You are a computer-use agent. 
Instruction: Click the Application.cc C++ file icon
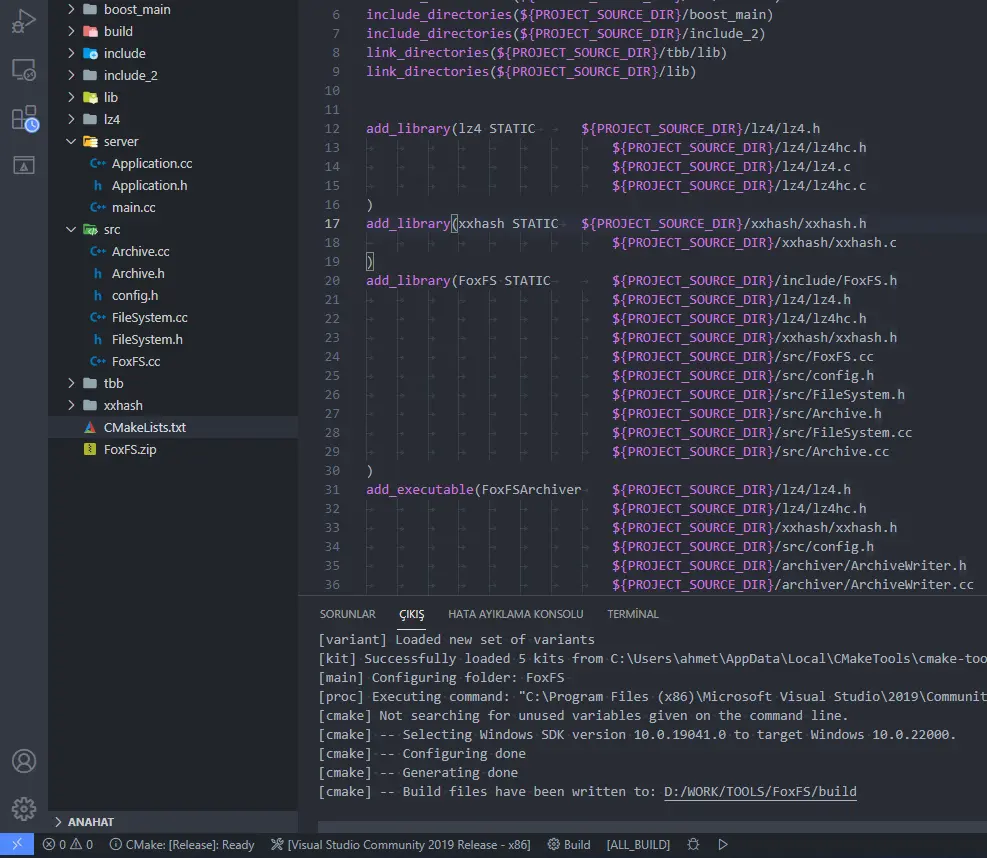click(98, 163)
